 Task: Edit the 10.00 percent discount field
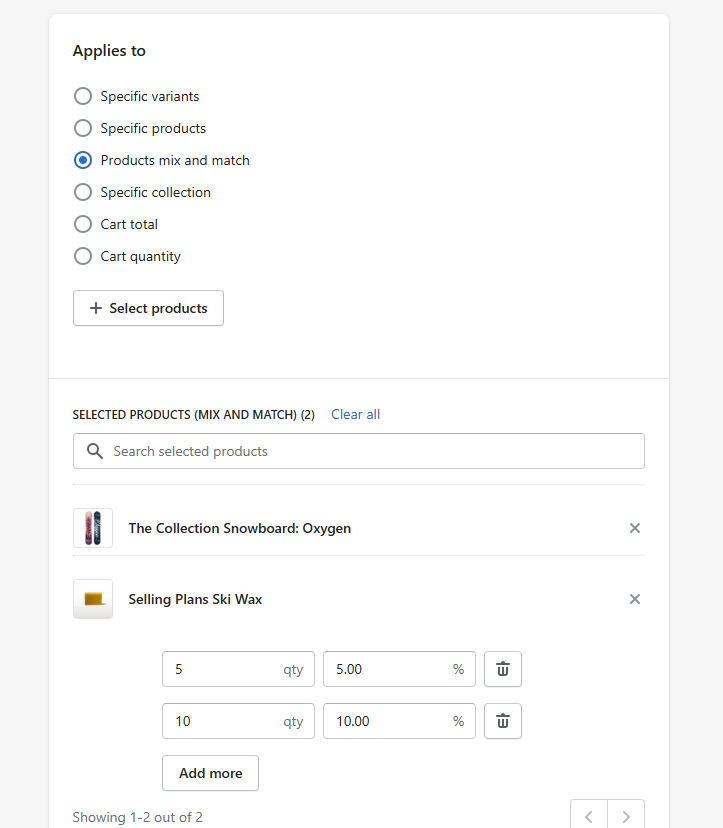(399, 721)
